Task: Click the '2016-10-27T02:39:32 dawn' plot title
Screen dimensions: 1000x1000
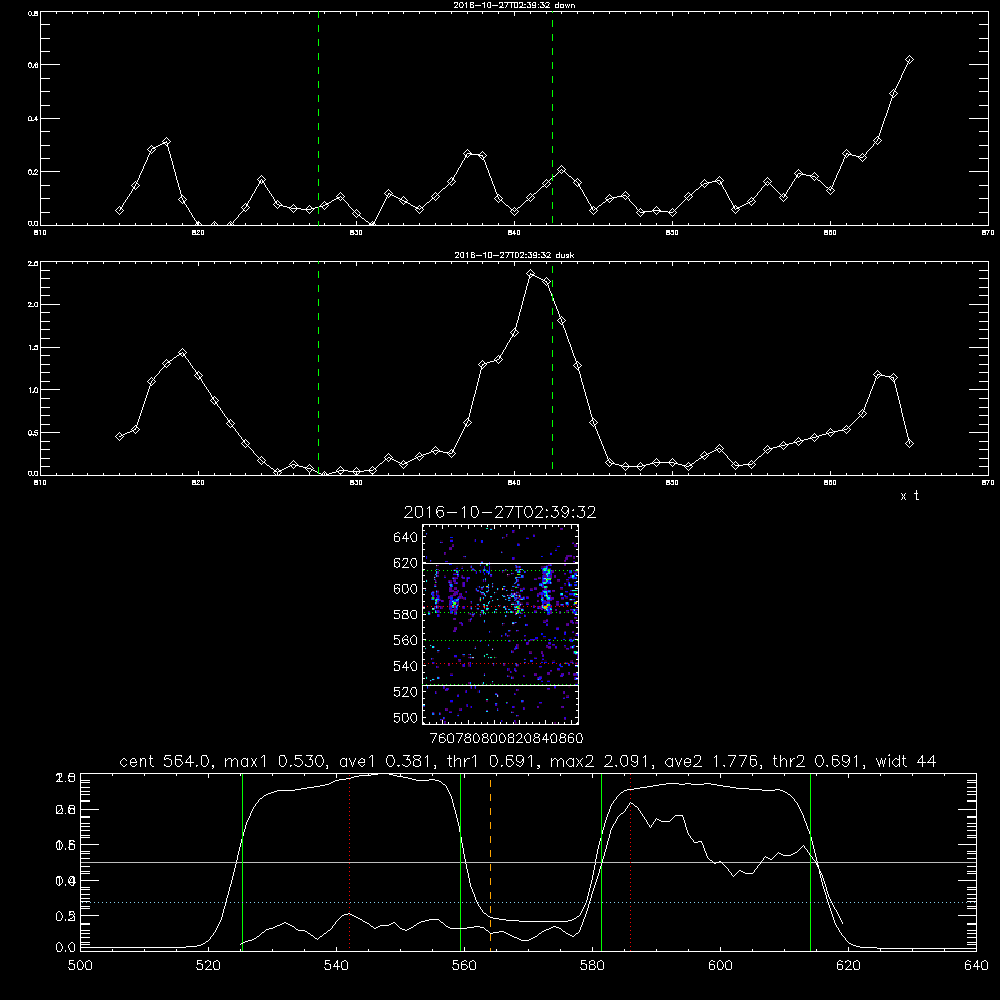Action: [514, 5]
